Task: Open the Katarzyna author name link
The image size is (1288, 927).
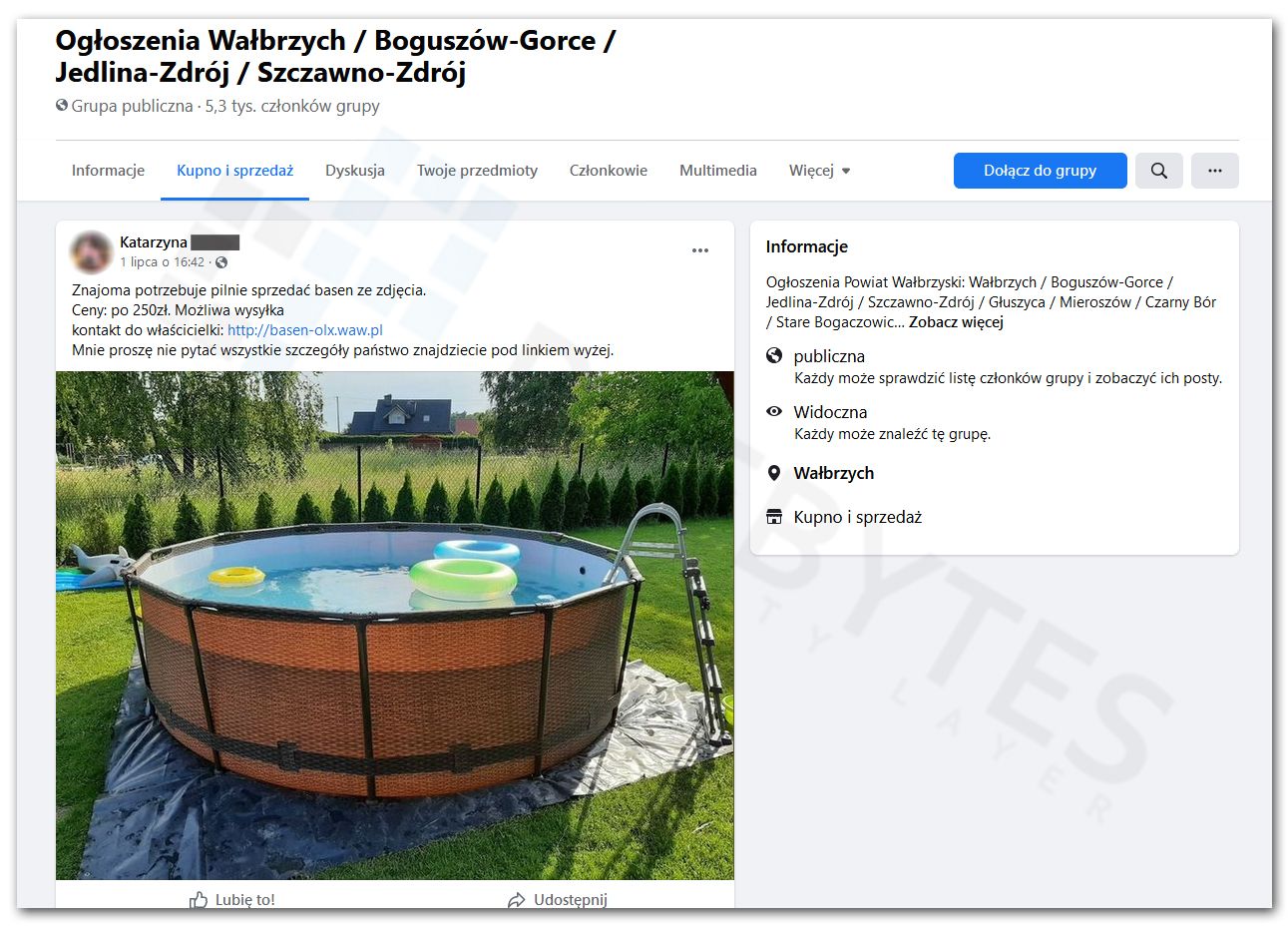Action: click(x=154, y=242)
